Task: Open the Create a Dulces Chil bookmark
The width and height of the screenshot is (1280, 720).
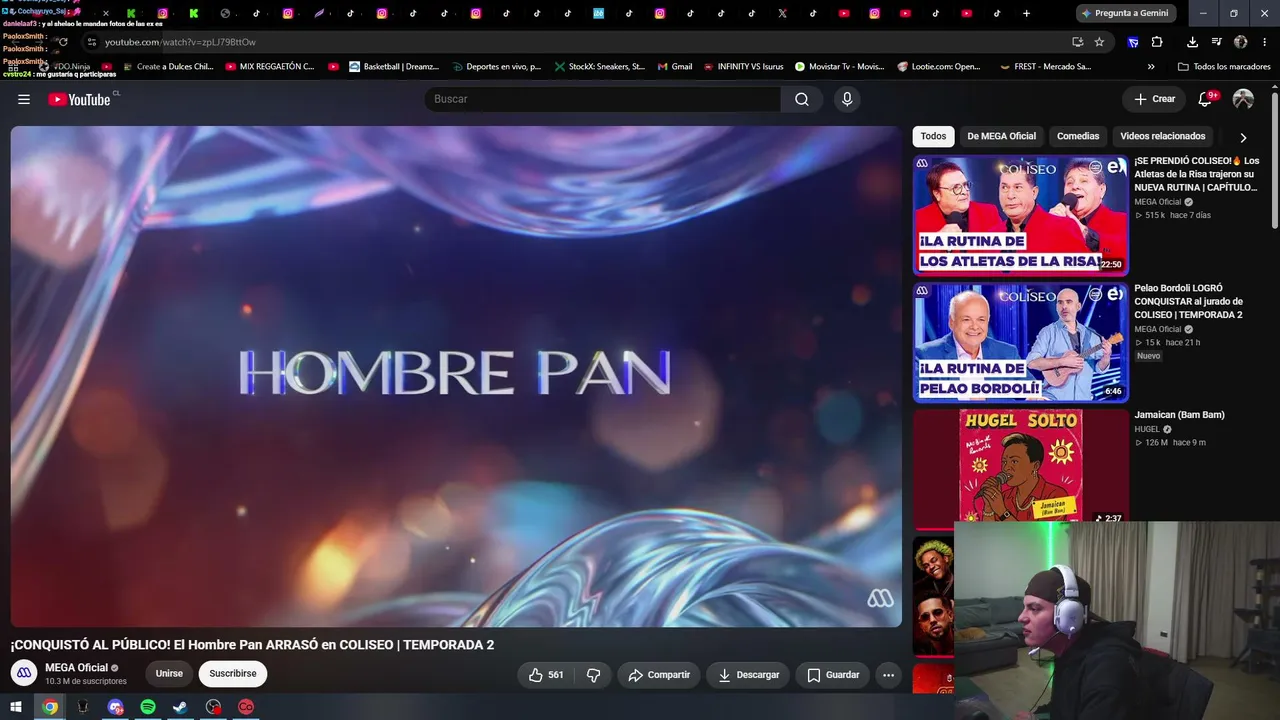Action: pos(168,67)
